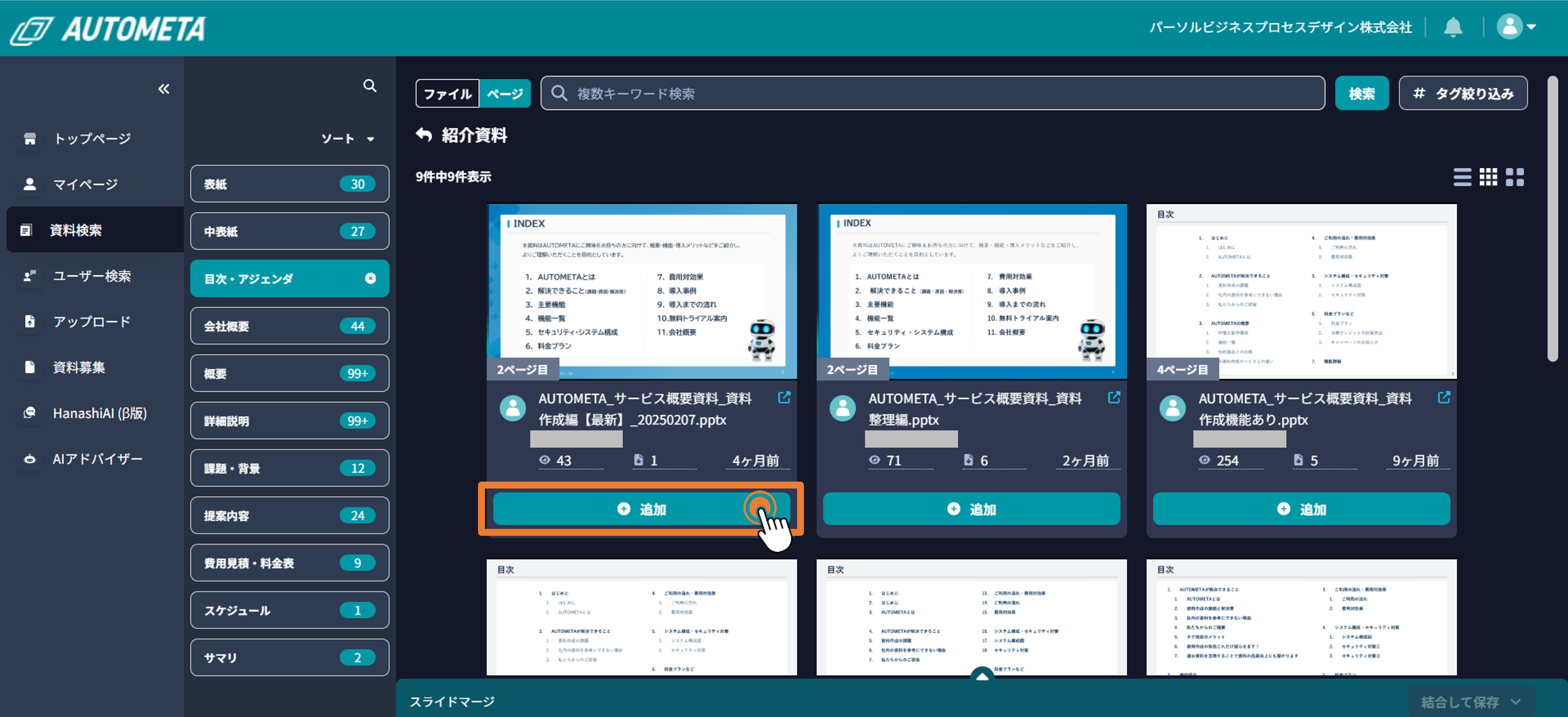Image resolution: width=1568 pixels, height=717 pixels.
Task: Switch to large grid view icon
Action: click(x=1514, y=177)
